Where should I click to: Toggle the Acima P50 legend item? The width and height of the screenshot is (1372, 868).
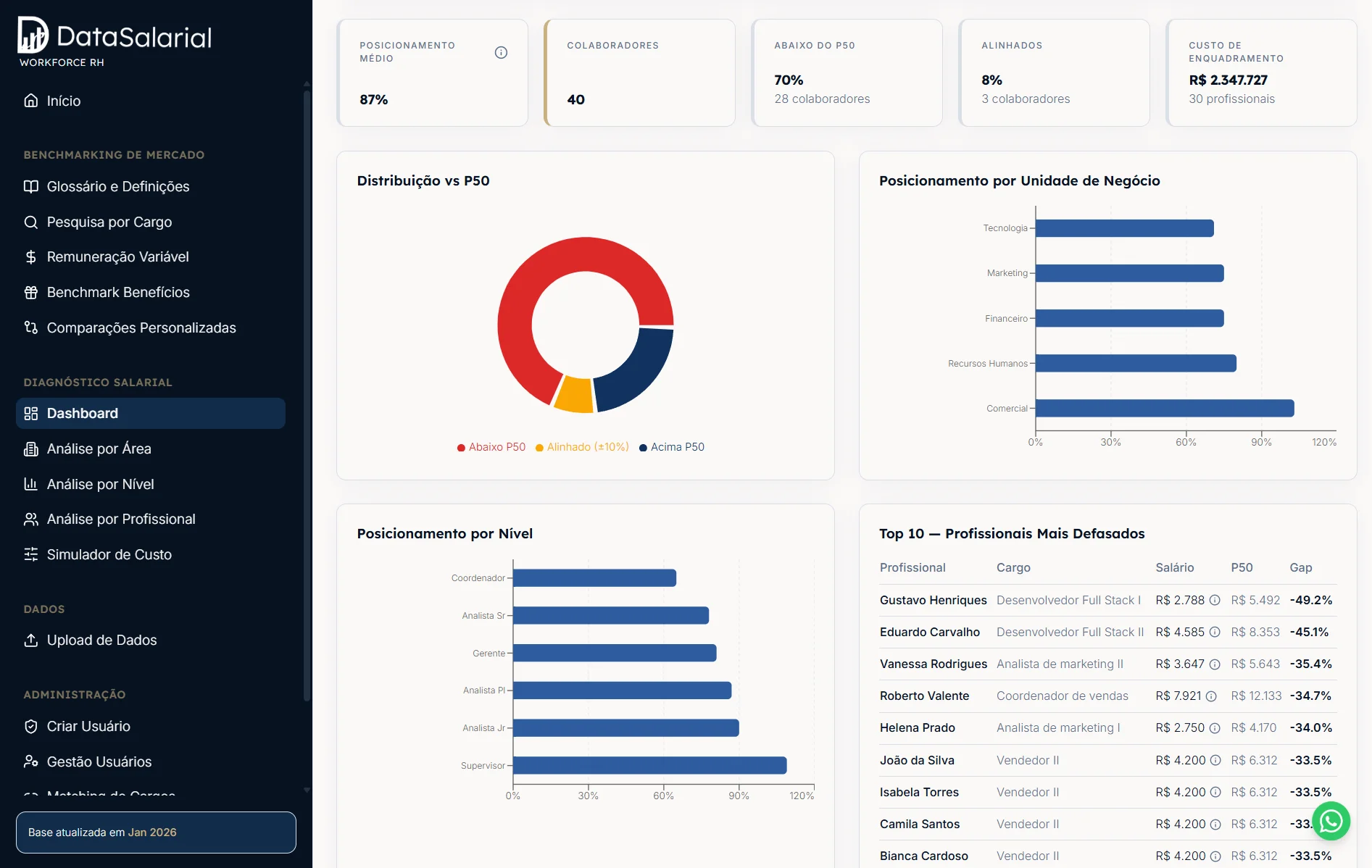tap(672, 447)
